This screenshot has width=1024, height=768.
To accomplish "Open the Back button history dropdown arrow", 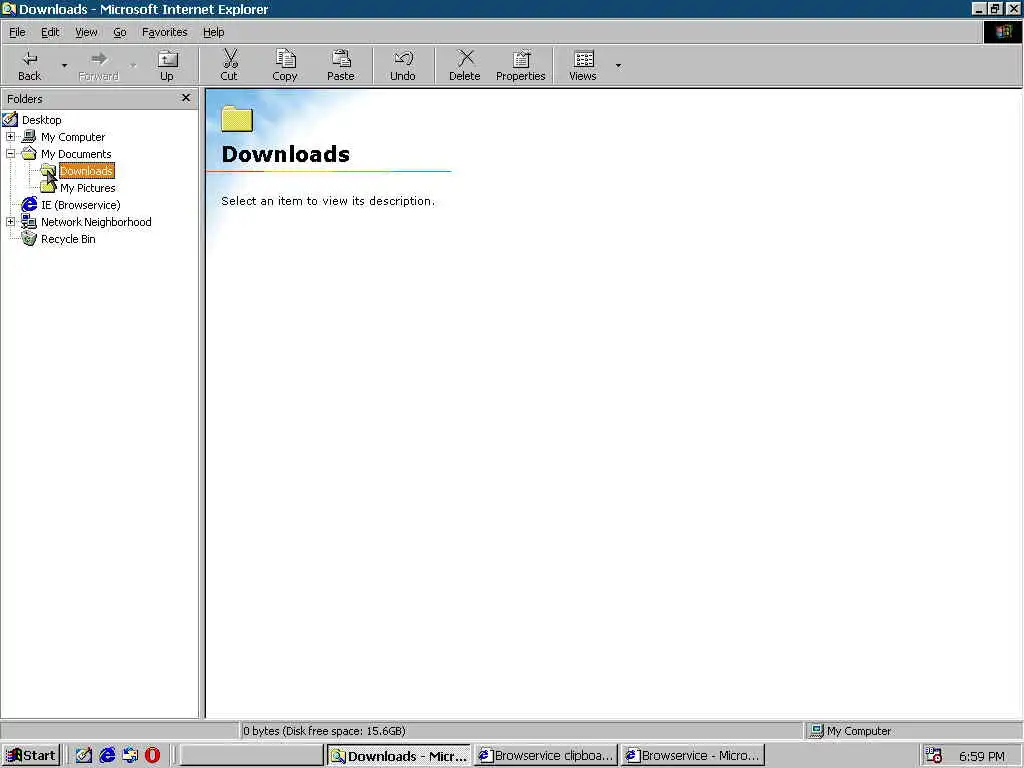I will (64, 65).
